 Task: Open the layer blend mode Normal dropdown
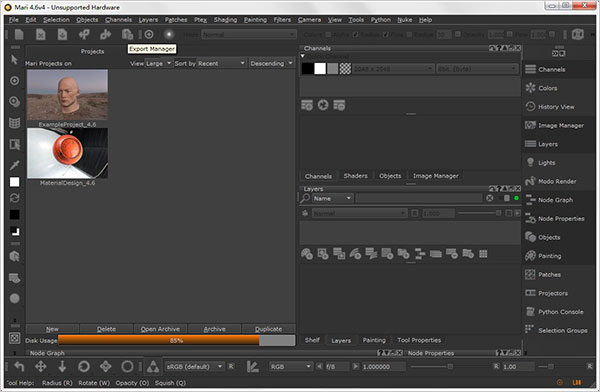[359, 213]
